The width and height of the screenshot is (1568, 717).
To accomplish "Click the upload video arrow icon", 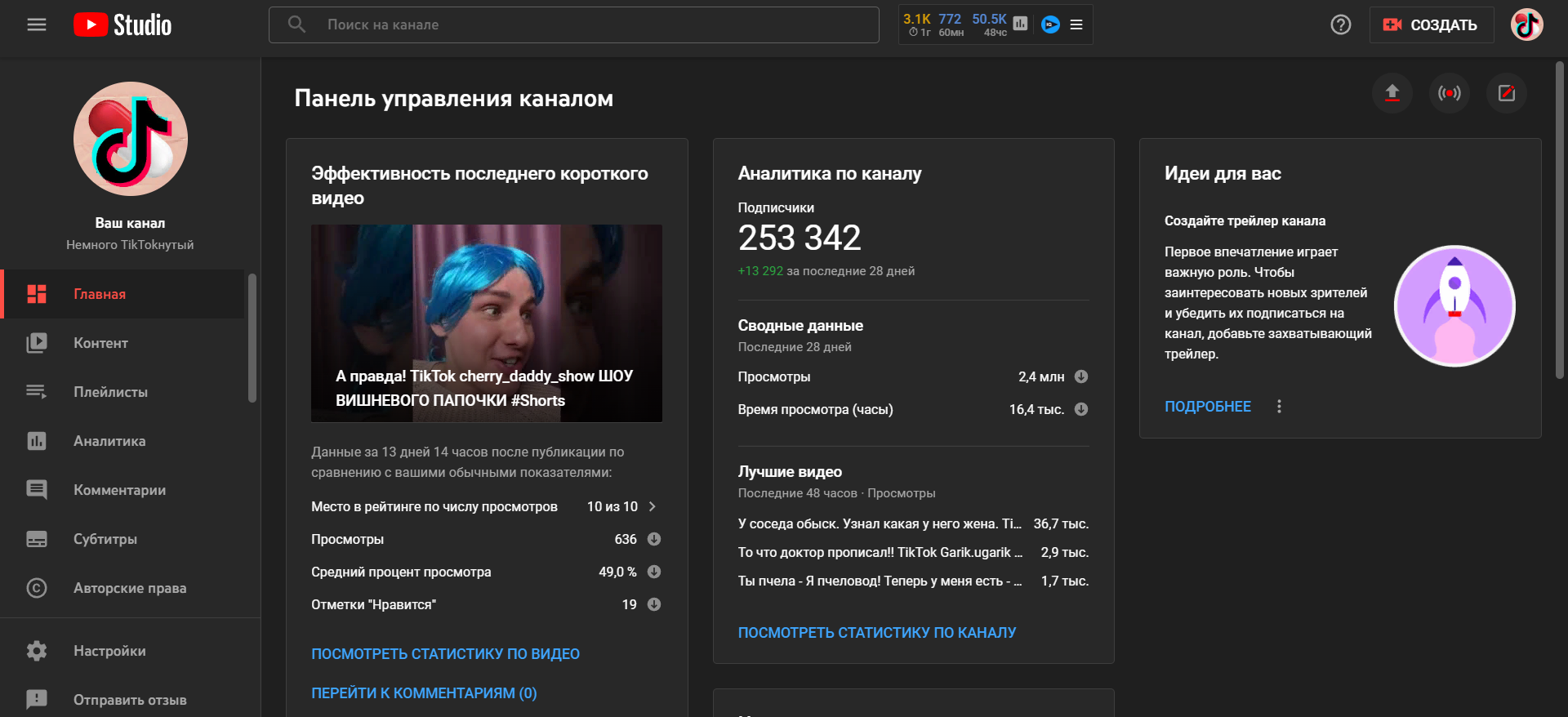I will [1392, 93].
